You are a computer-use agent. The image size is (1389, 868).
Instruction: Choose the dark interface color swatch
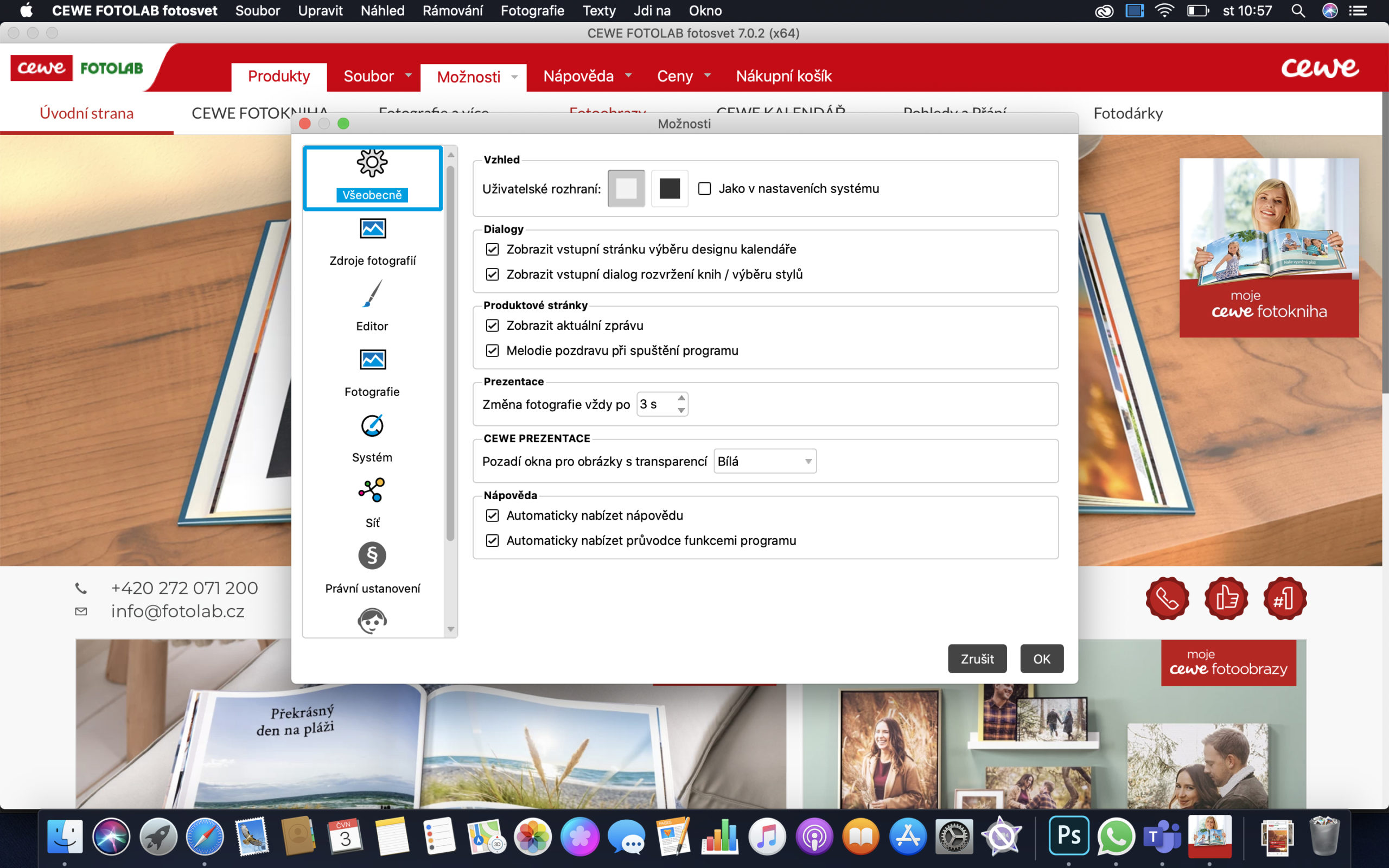coord(669,188)
